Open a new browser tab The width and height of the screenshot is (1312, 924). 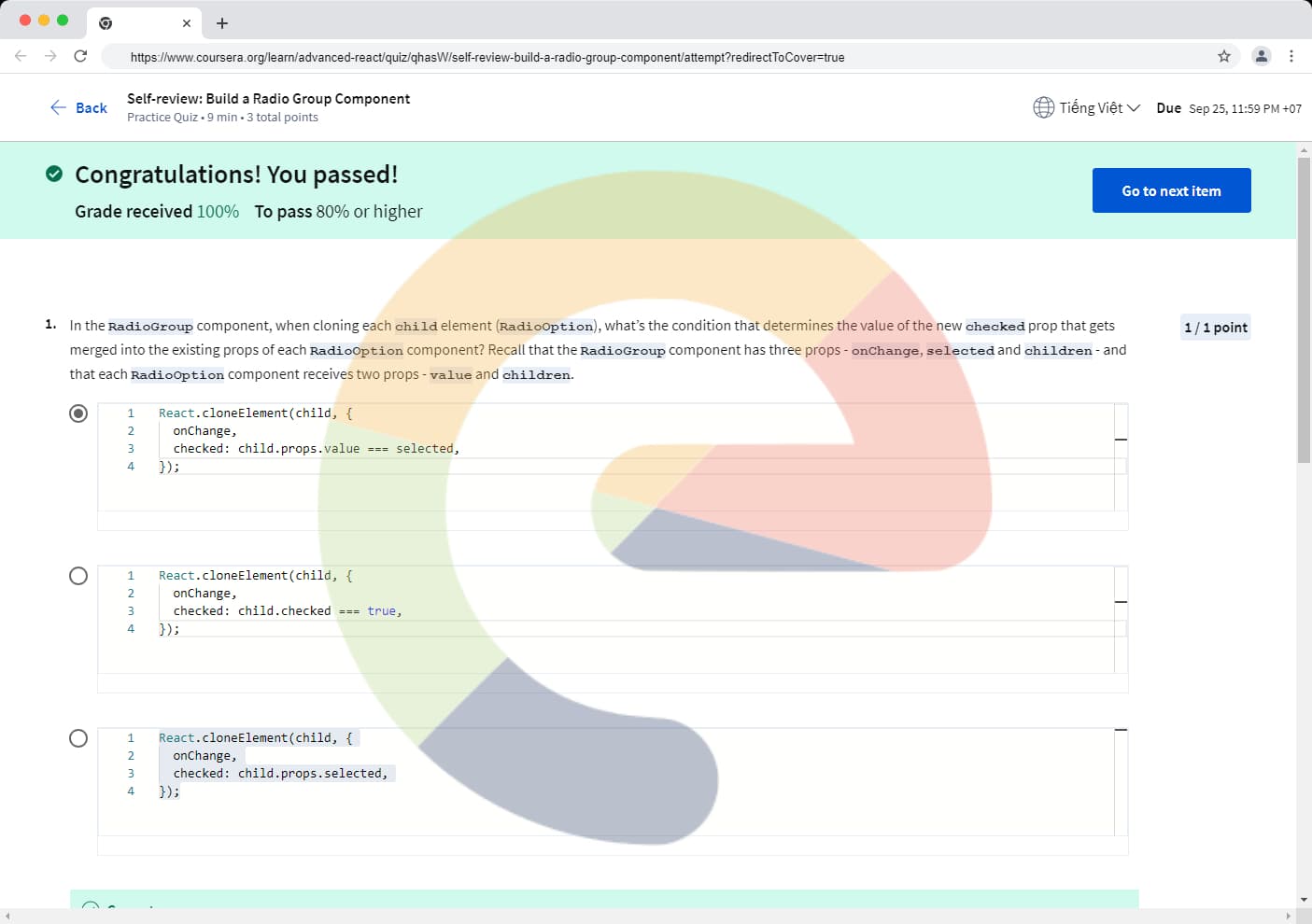pos(222,23)
